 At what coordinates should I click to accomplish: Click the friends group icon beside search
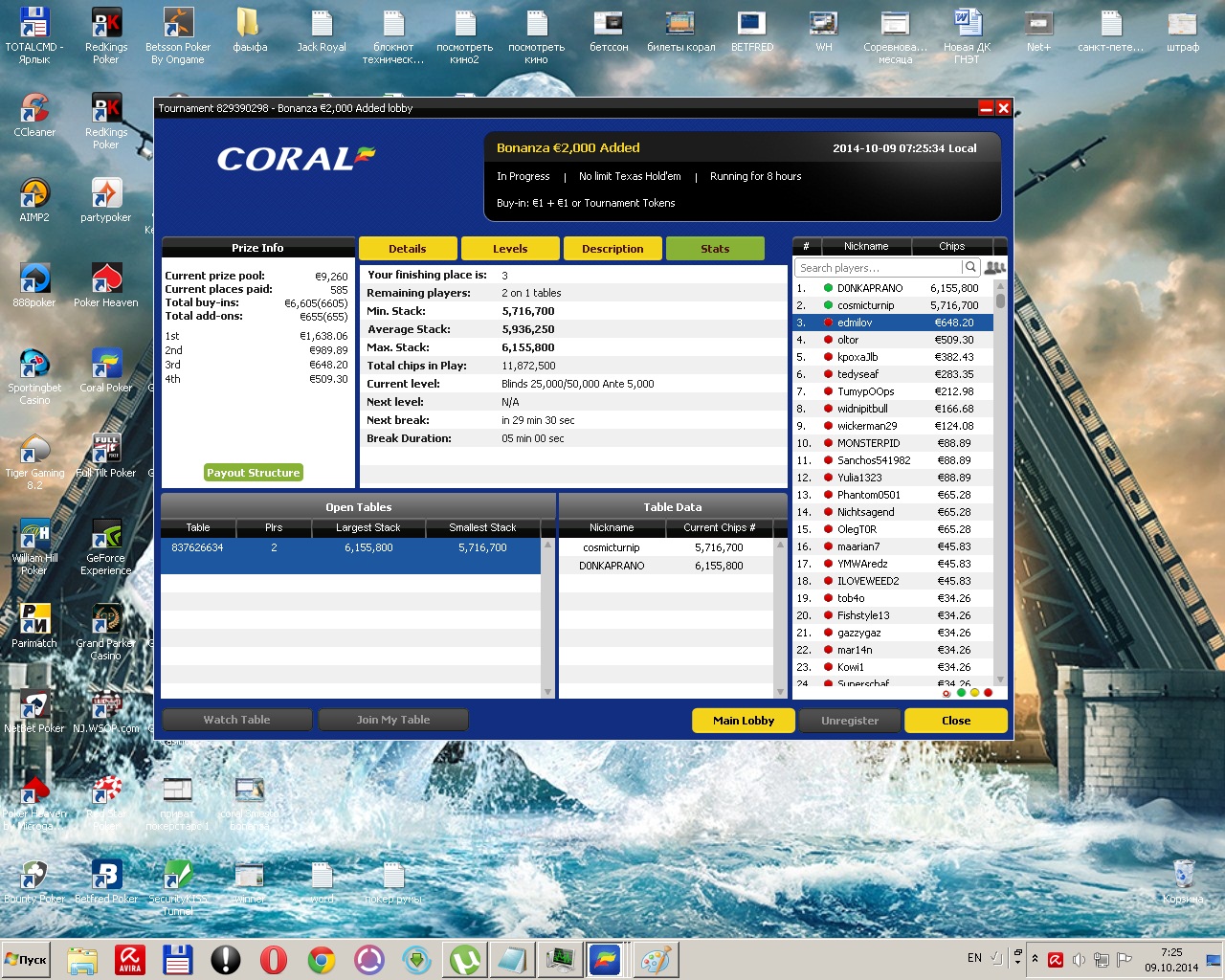[995, 268]
